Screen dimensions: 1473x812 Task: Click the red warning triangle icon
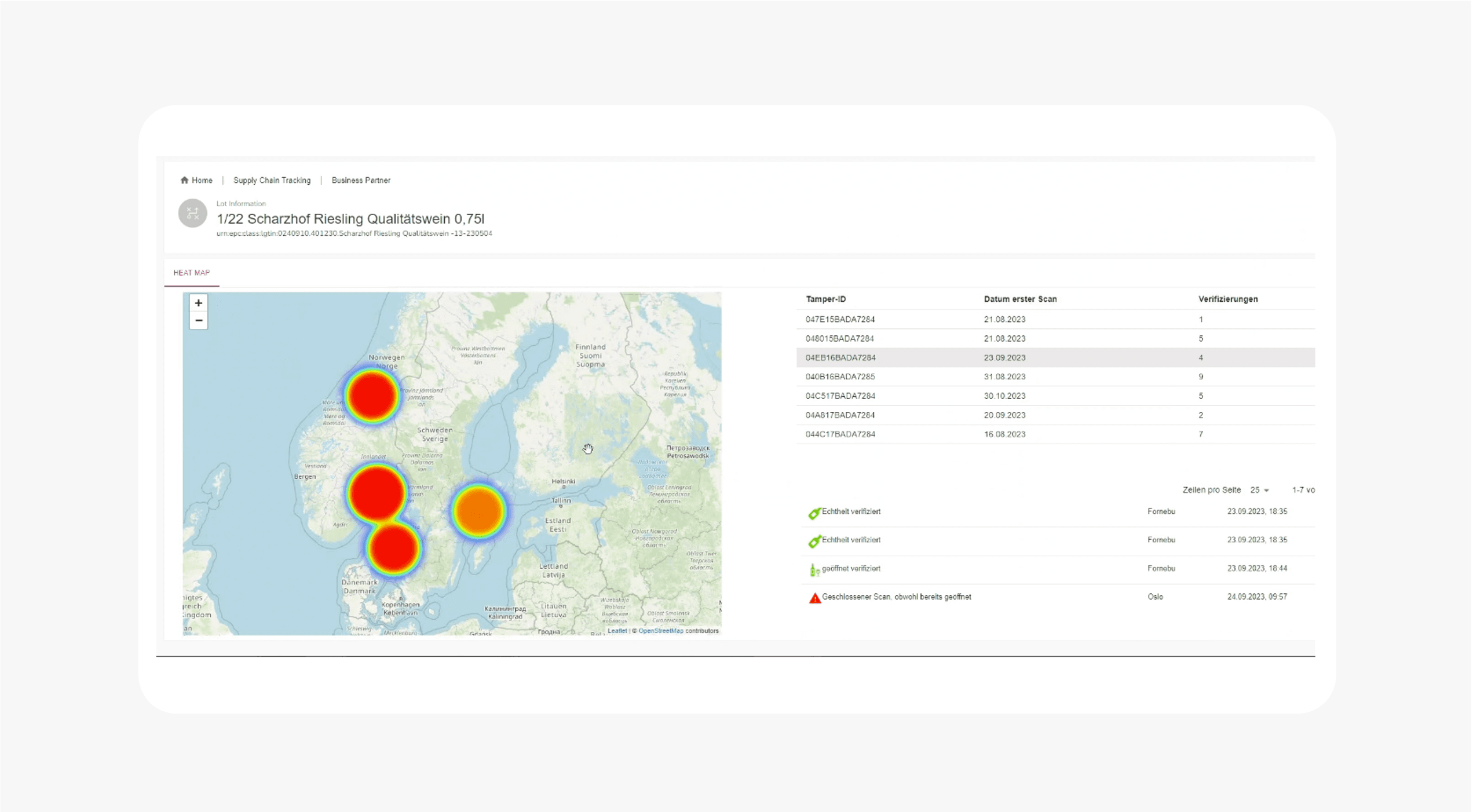pos(814,598)
